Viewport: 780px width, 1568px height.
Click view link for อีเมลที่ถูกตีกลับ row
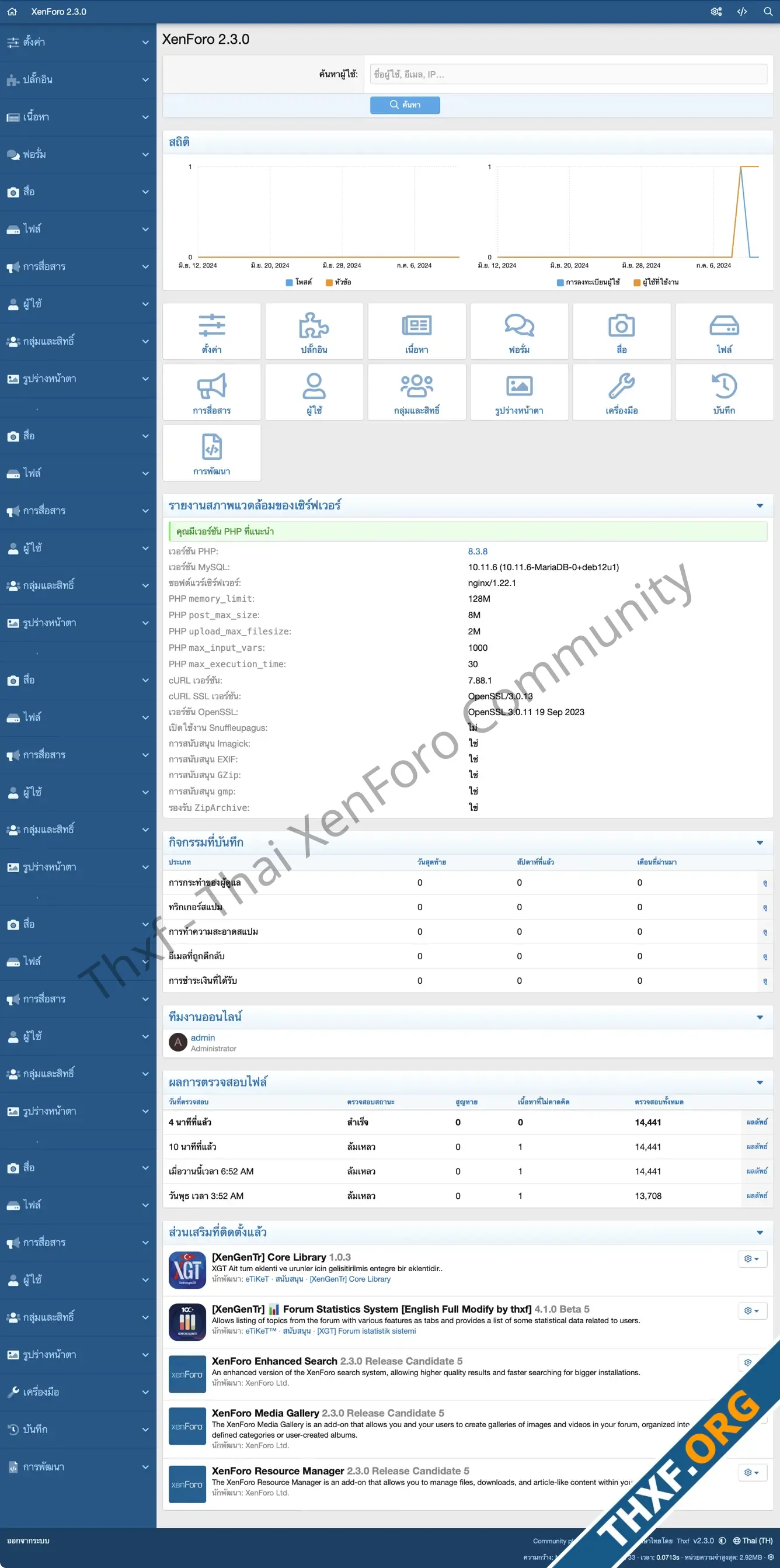(765, 956)
